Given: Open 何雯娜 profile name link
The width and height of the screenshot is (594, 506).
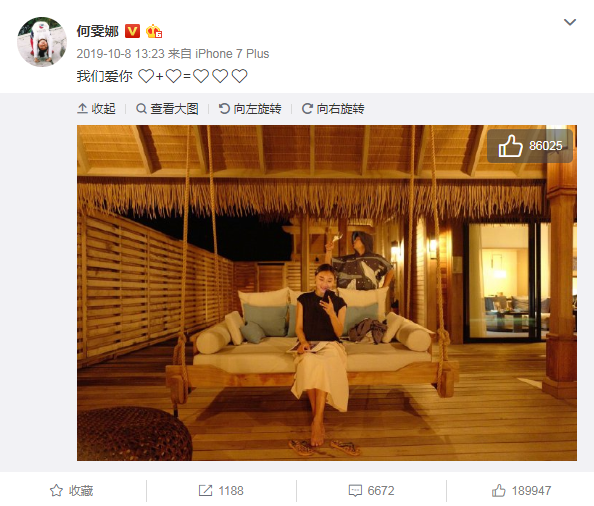Looking at the screenshot, I should pos(98,31).
